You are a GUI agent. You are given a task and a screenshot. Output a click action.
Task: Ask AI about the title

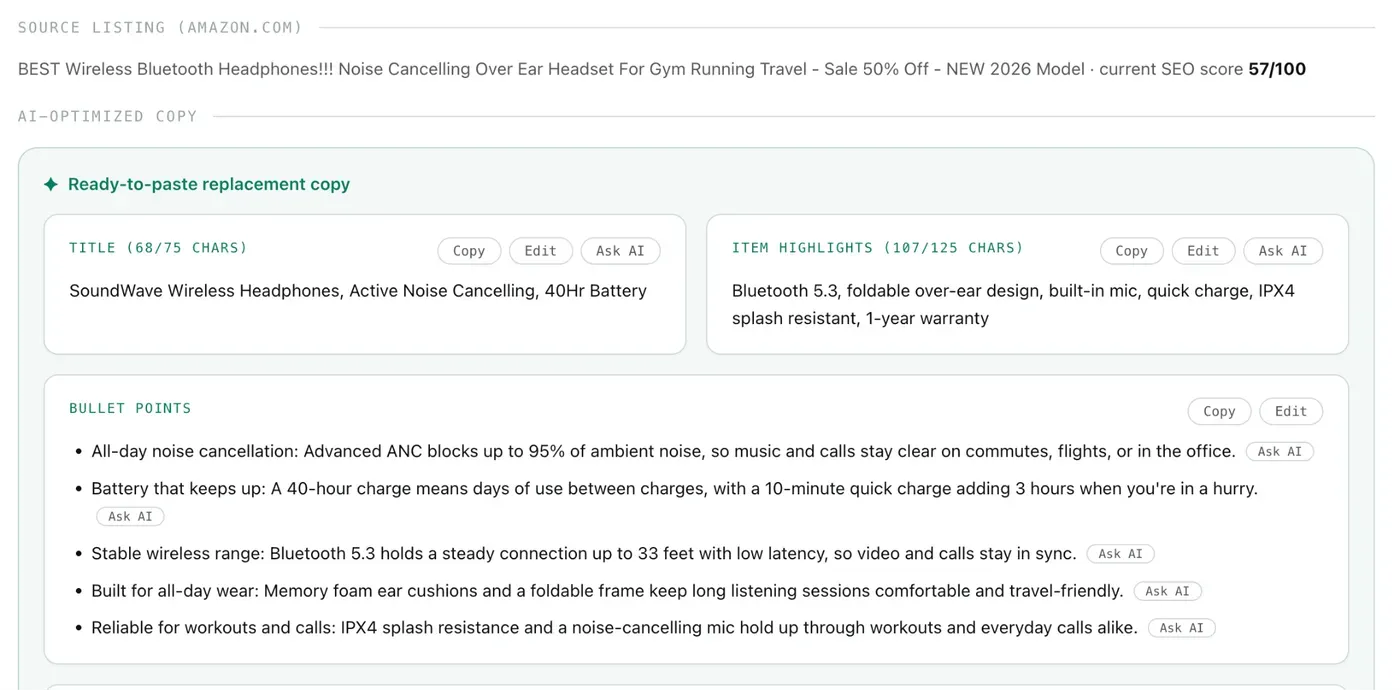620,251
